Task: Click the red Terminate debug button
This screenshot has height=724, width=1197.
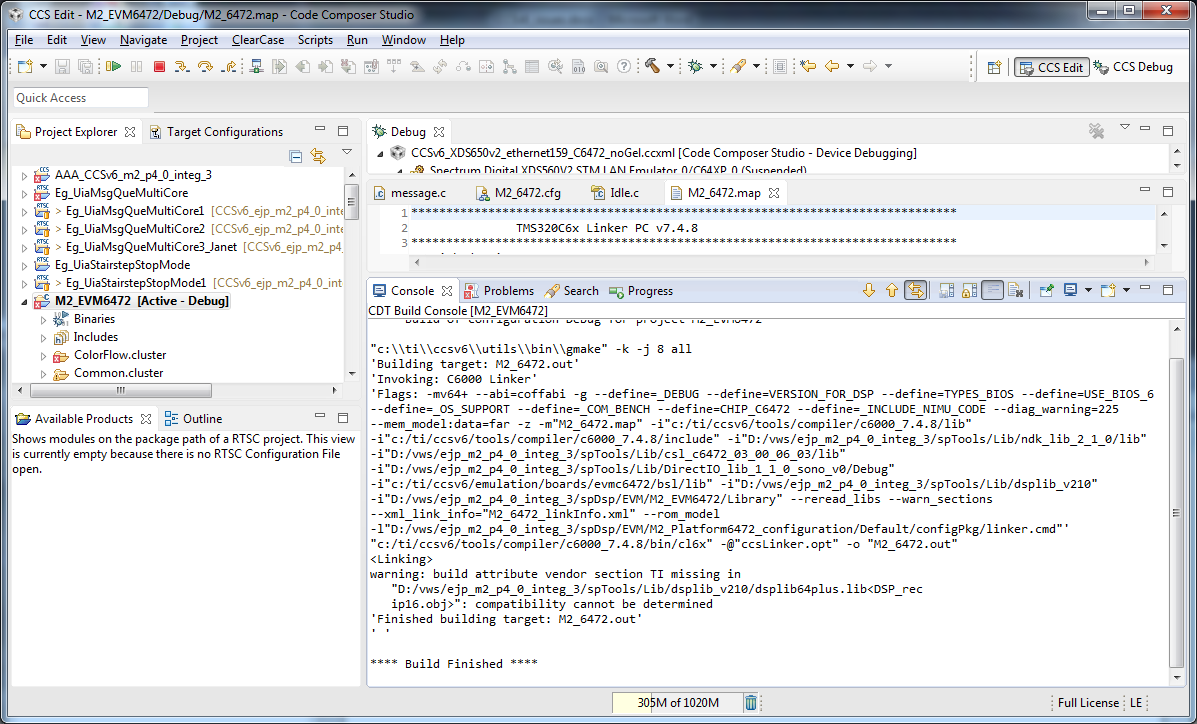Action: tap(159, 66)
